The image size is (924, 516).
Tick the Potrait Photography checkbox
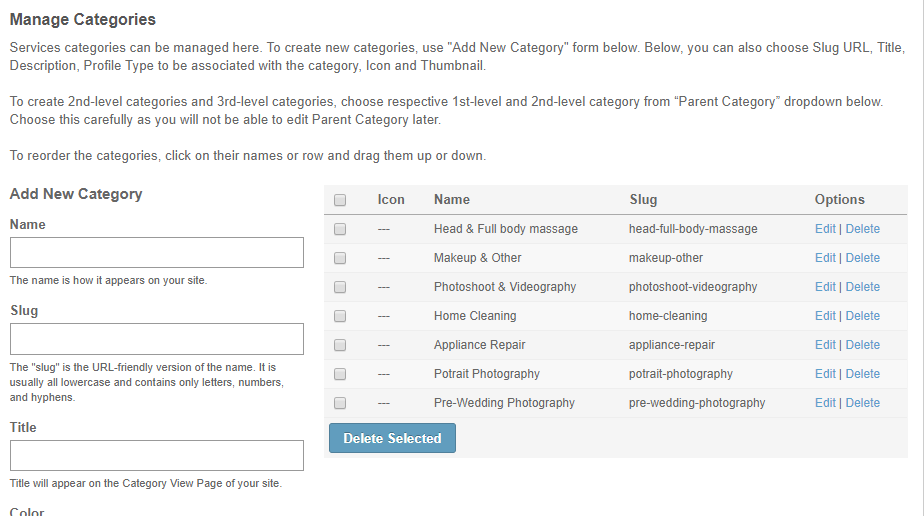[340, 374]
